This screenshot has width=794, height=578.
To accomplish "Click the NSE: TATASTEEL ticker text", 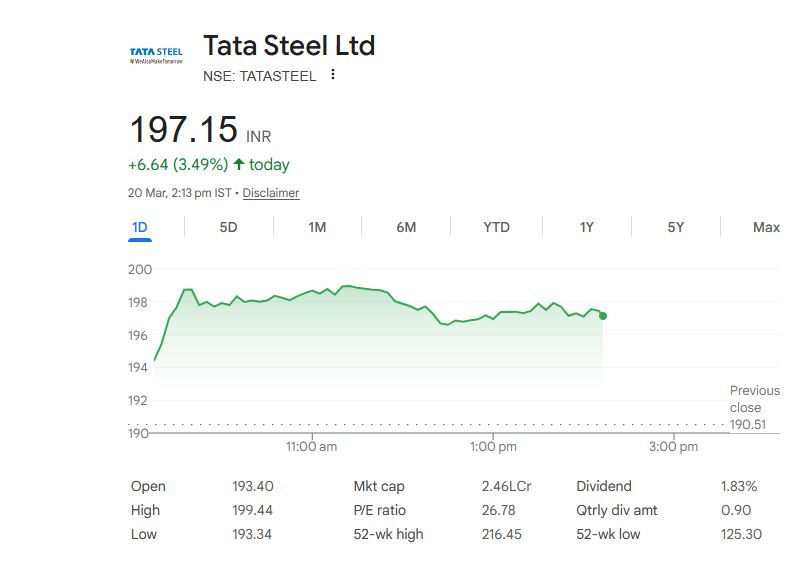I will pyautogui.click(x=259, y=76).
